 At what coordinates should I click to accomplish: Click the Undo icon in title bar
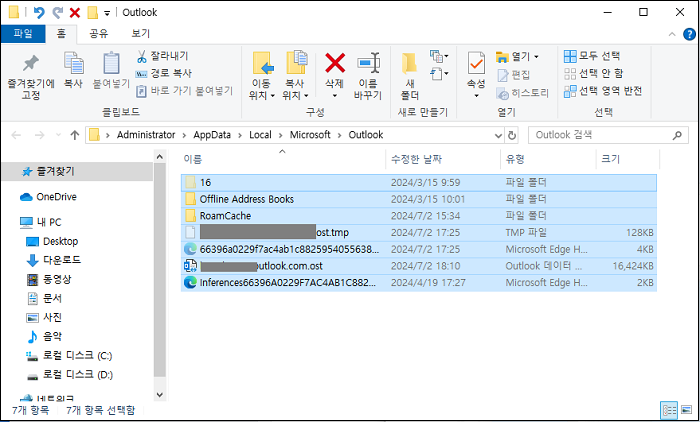[39, 13]
